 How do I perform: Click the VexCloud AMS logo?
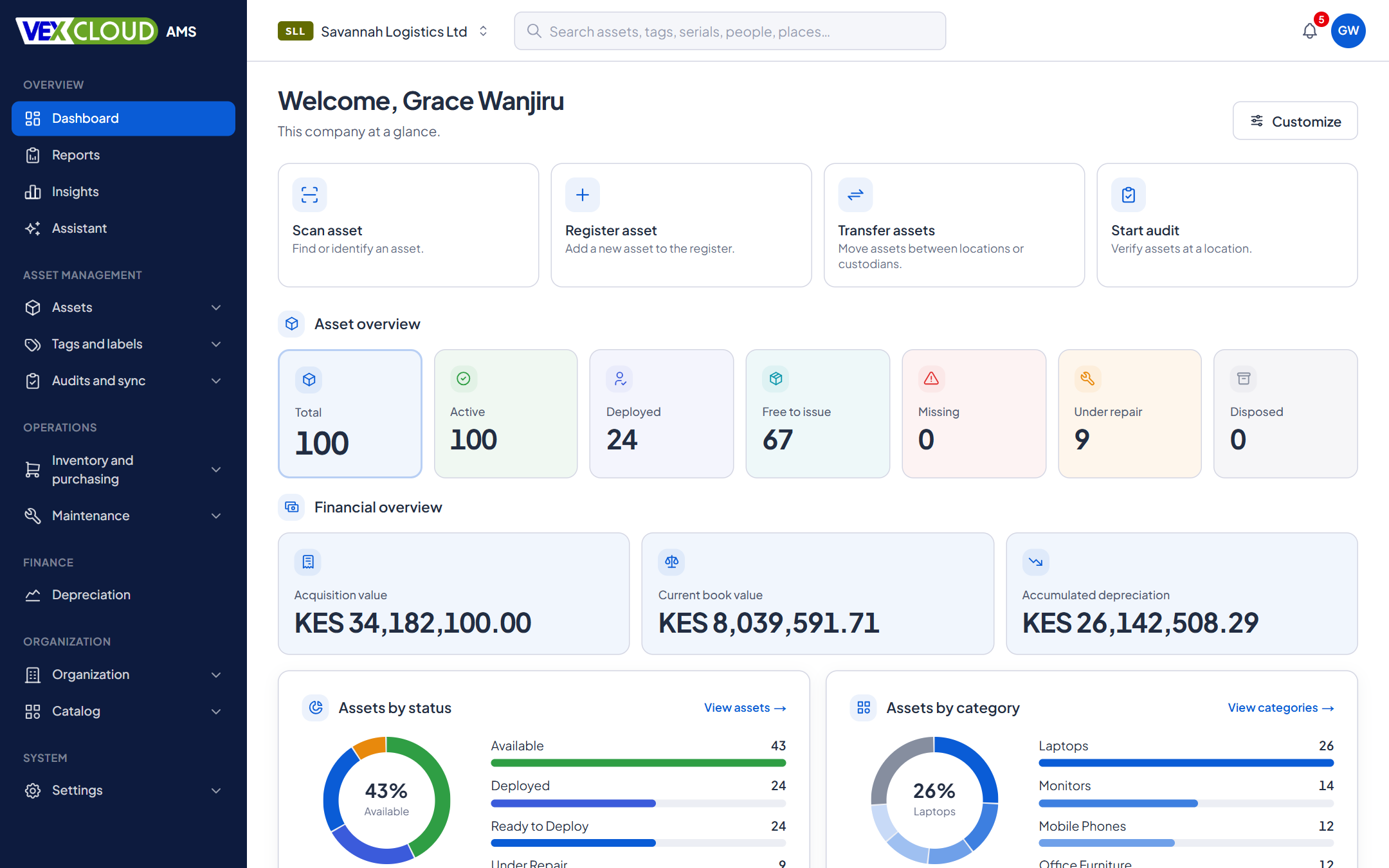coord(106,31)
